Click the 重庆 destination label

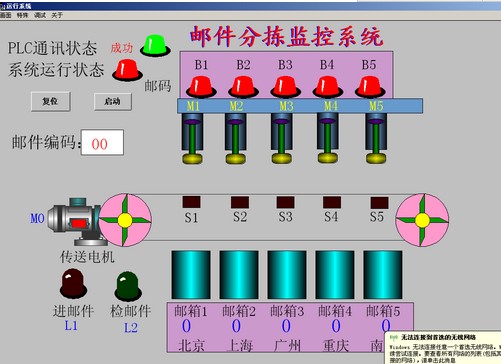coord(336,346)
